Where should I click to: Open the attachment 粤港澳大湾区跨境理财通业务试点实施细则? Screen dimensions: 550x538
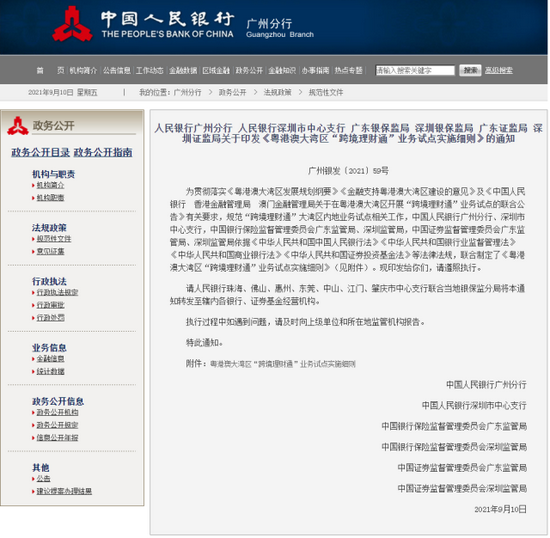coord(283,364)
